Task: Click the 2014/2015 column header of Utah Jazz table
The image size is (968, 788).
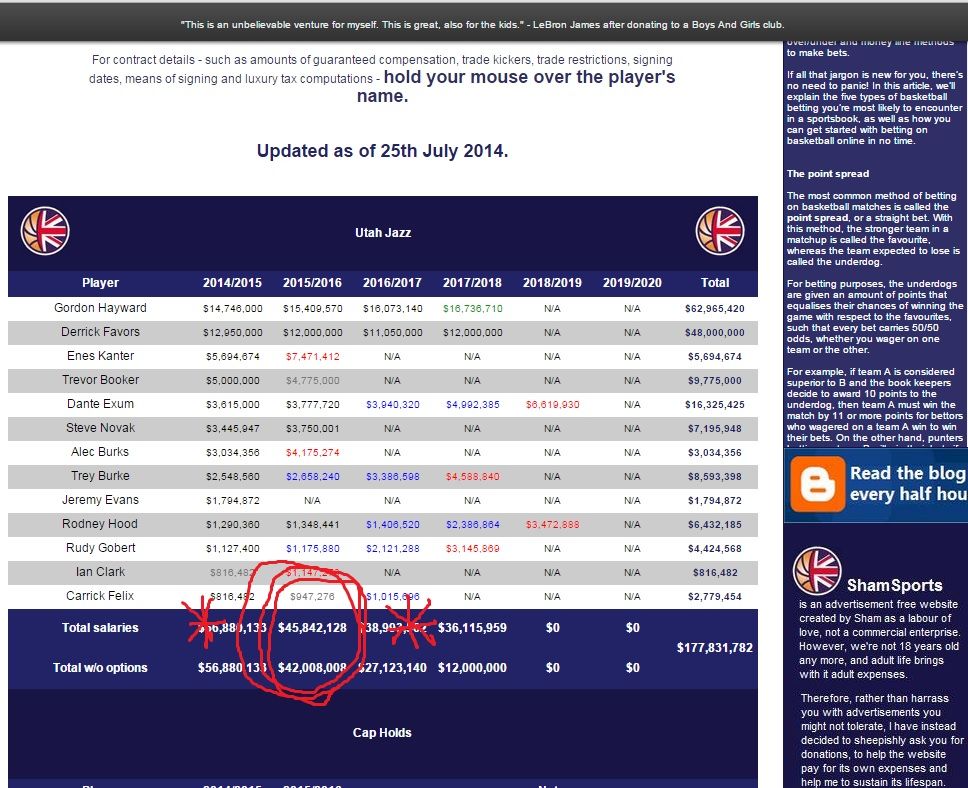Action: pos(232,283)
